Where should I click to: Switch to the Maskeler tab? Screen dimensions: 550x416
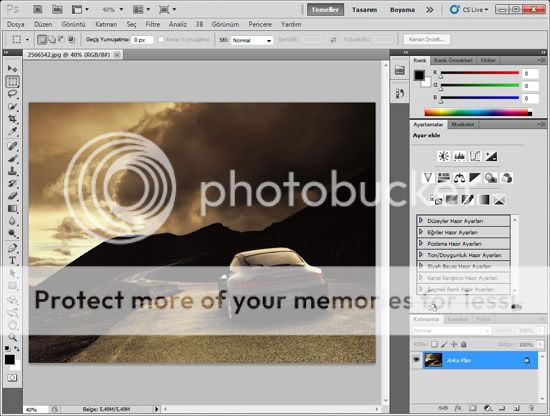(463, 124)
